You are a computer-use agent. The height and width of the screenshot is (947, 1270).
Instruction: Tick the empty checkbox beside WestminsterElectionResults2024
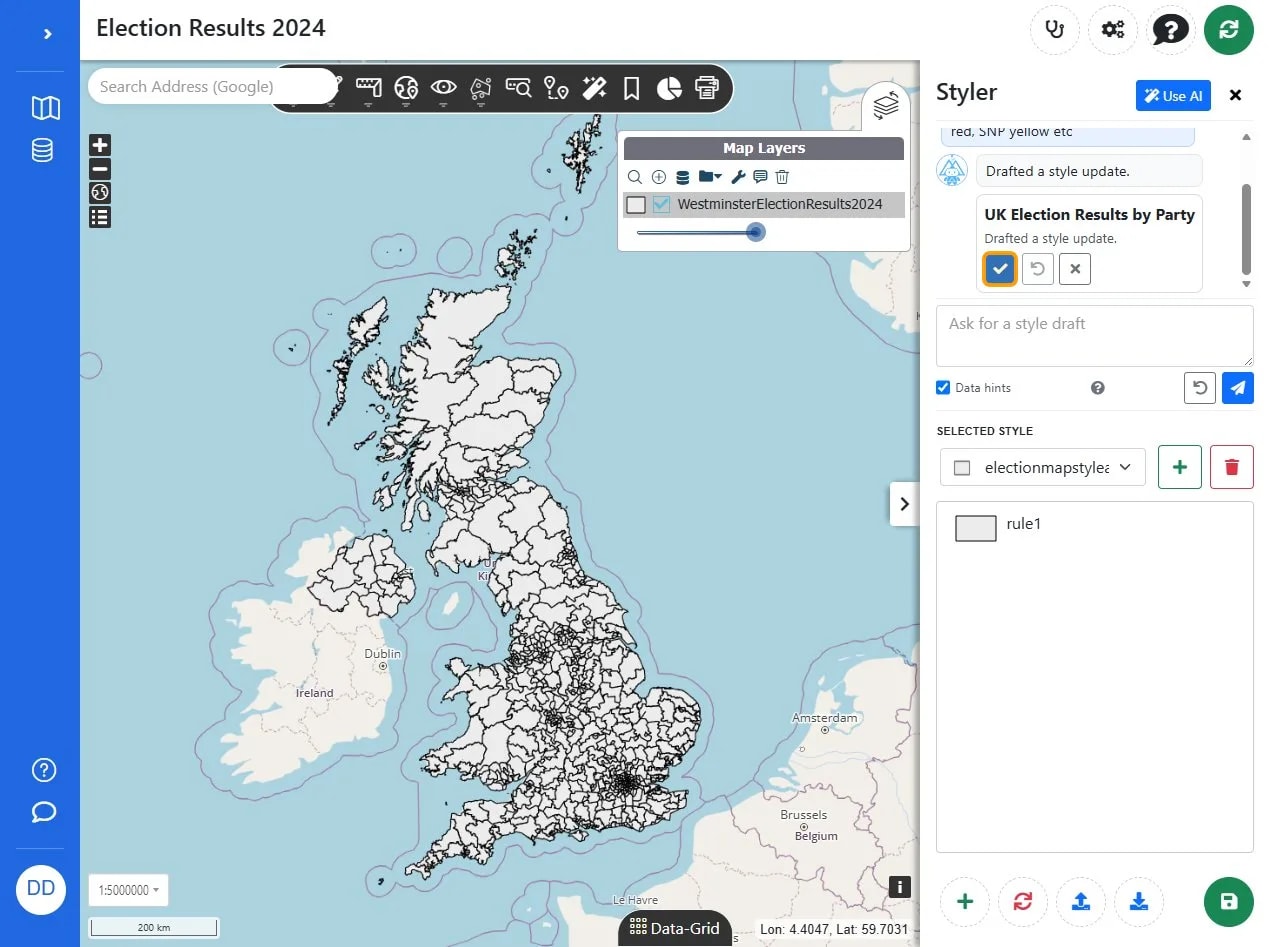(x=636, y=205)
